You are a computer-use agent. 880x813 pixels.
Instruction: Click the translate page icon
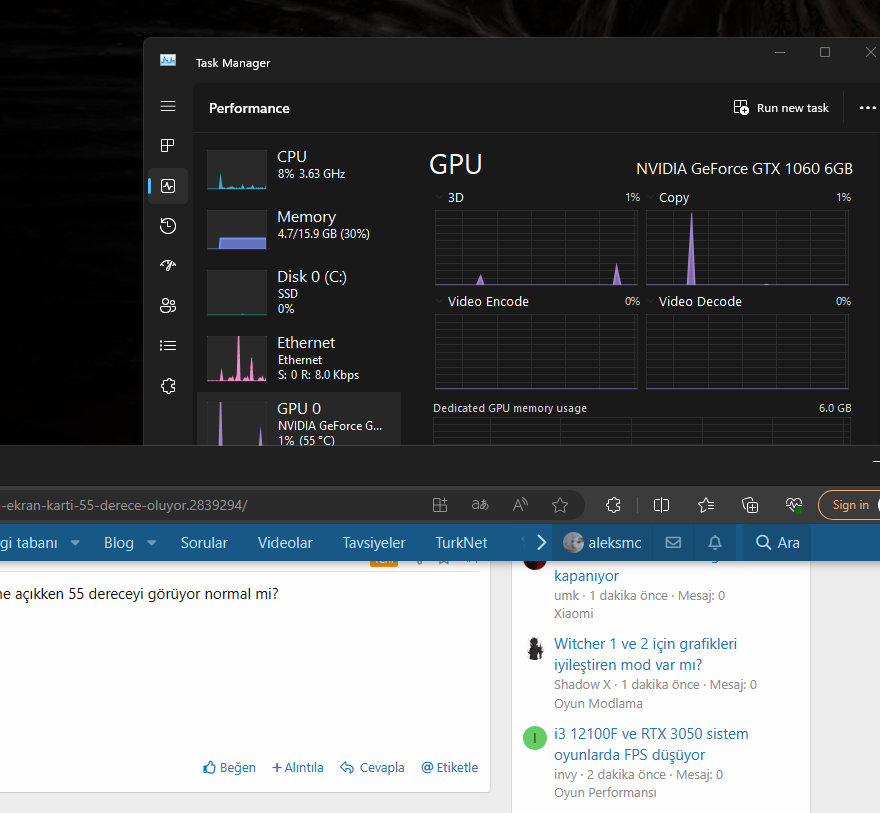click(480, 505)
